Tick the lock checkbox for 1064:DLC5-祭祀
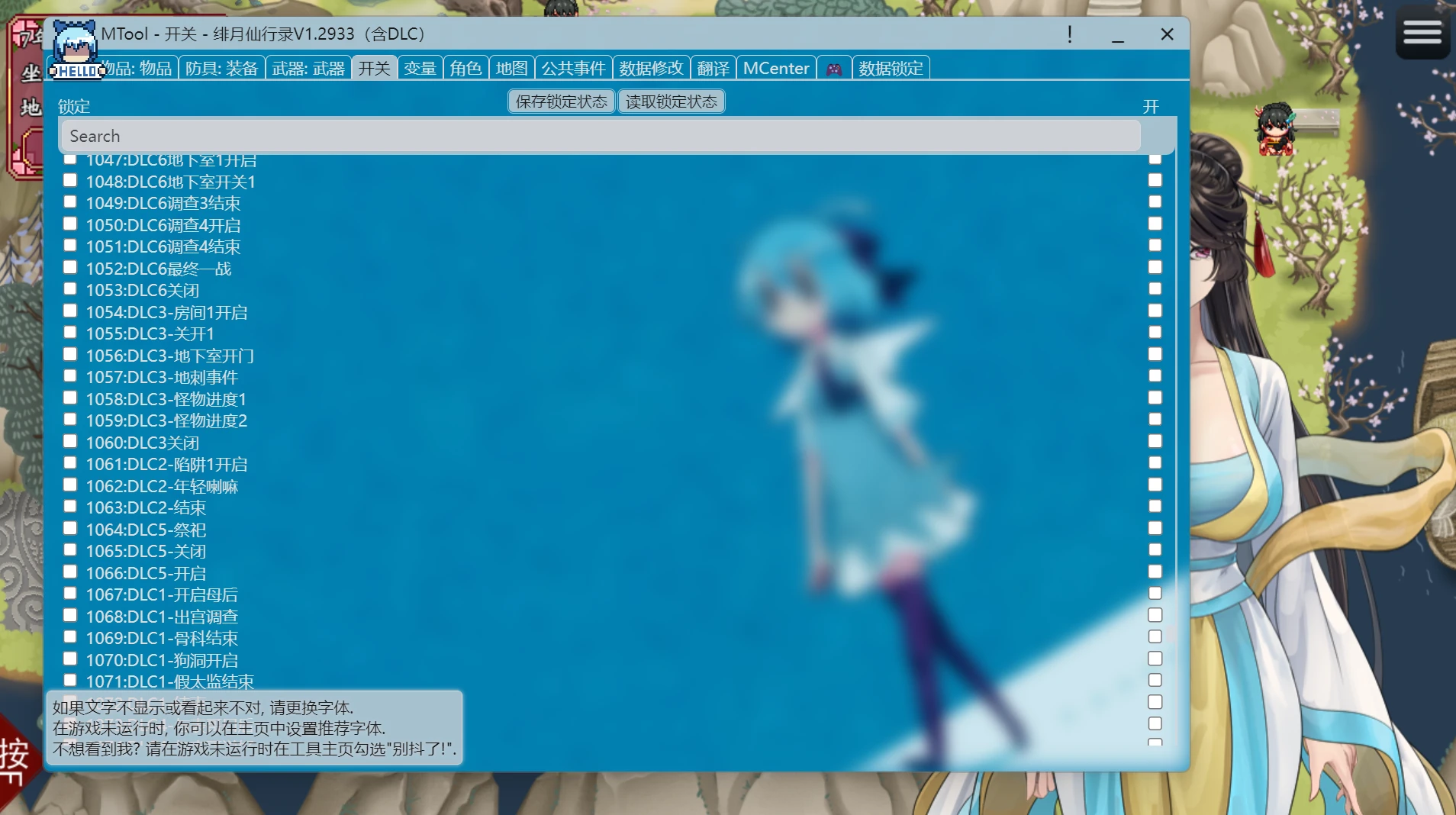The image size is (1456, 815). pos(70,528)
